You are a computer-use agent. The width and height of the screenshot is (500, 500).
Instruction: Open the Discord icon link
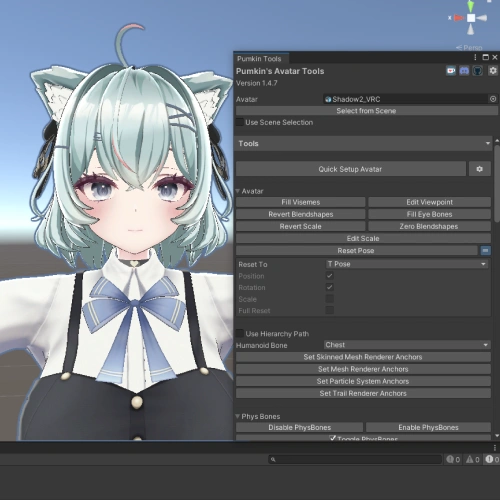464,71
